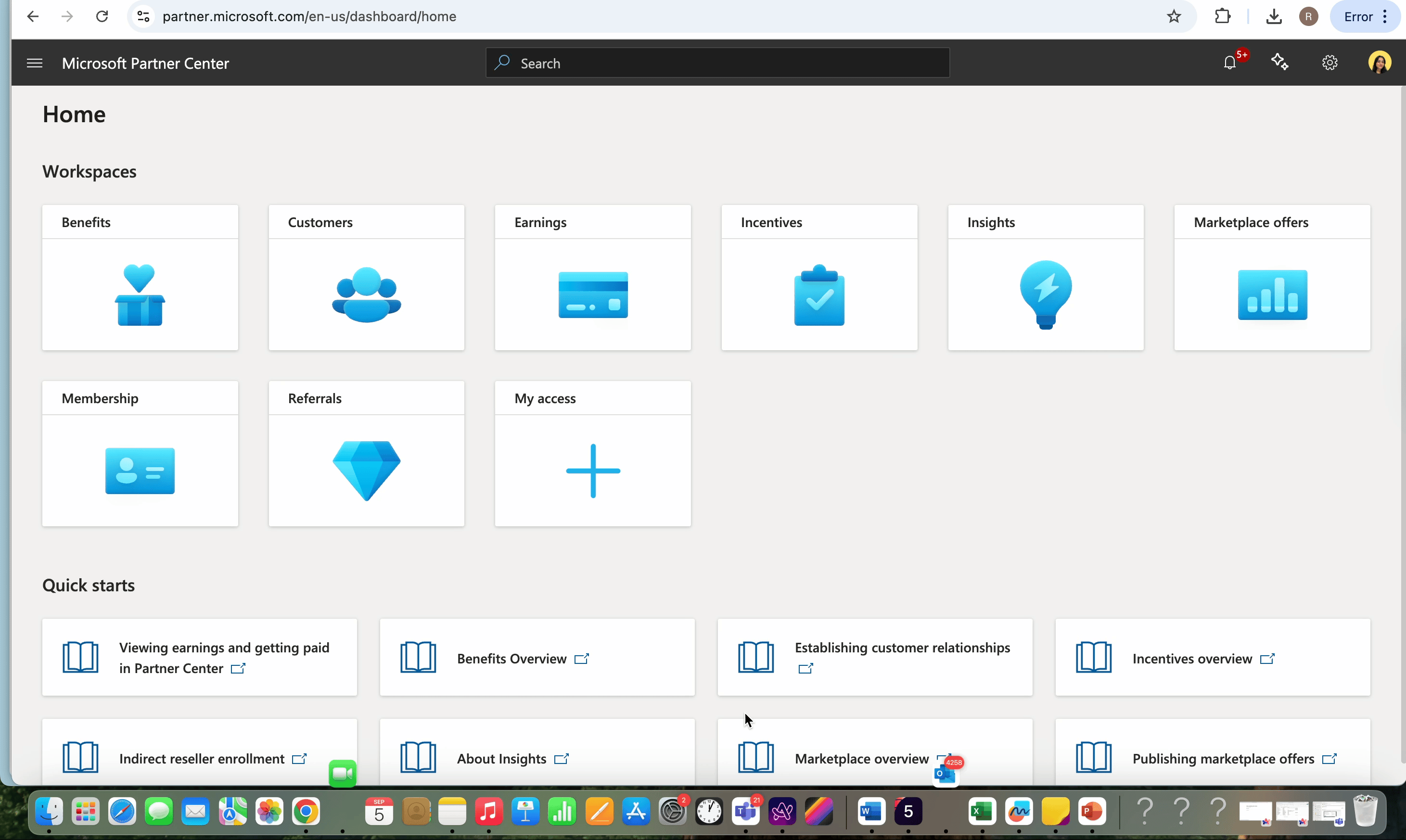This screenshot has height=840, width=1406.
Task: Open the notifications bell
Action: pos(1229,62)
